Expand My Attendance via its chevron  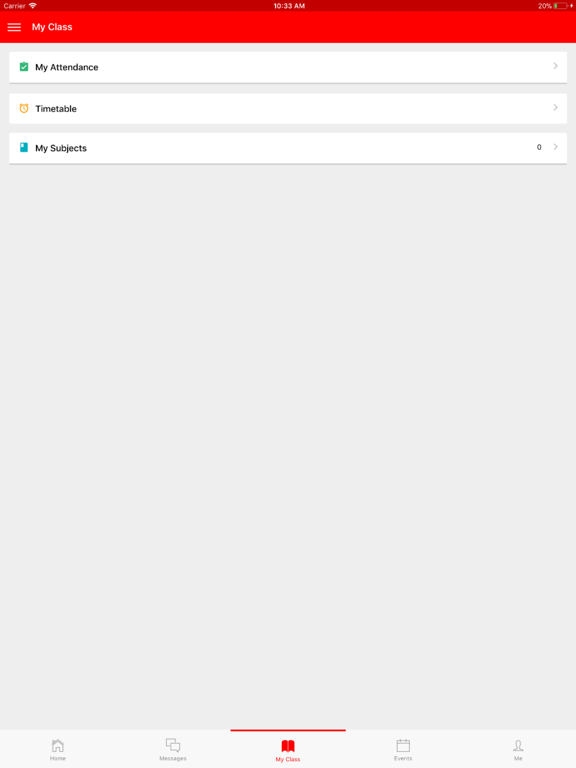coord(555,66)
